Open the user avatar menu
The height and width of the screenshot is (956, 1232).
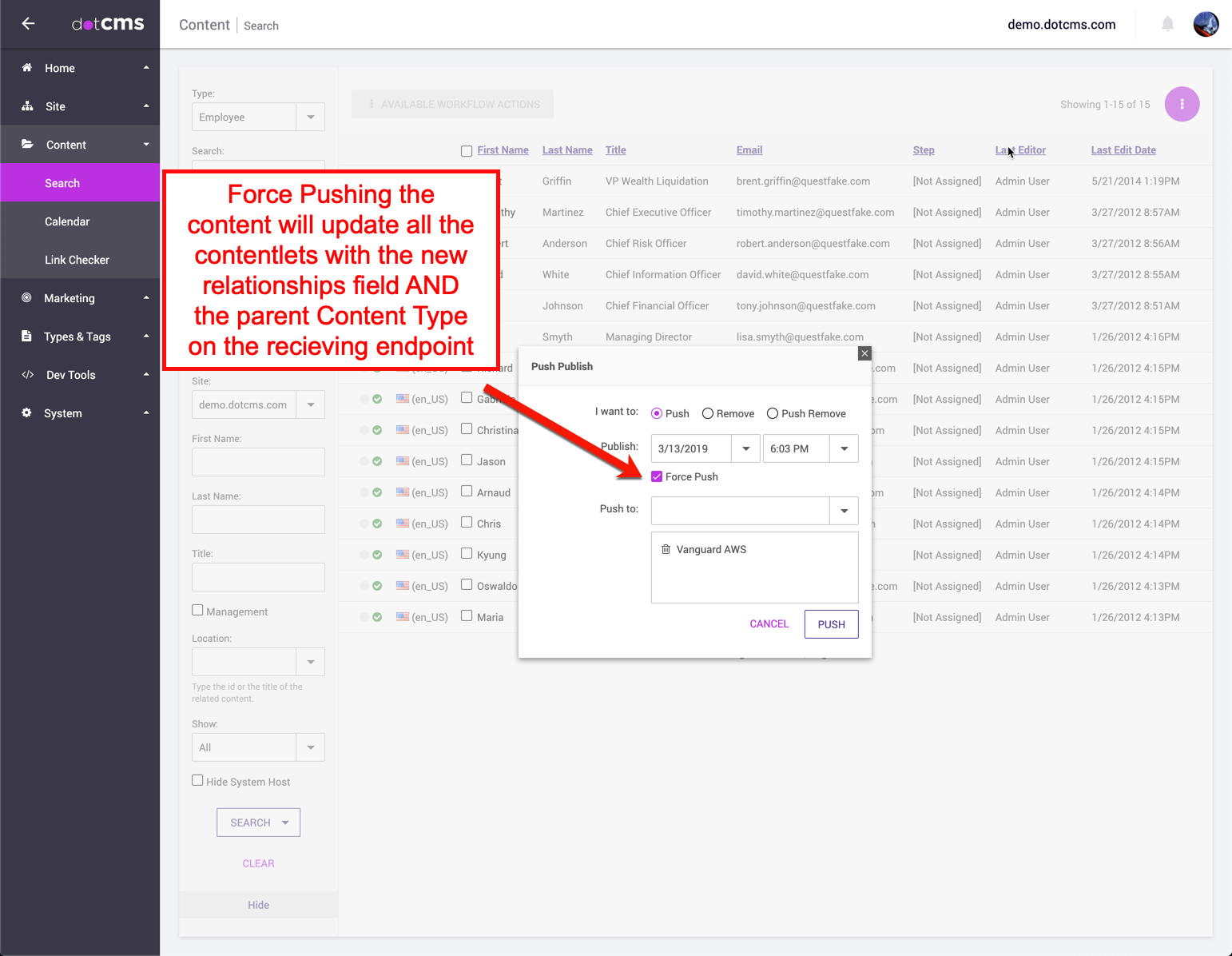pos(1206,24)
